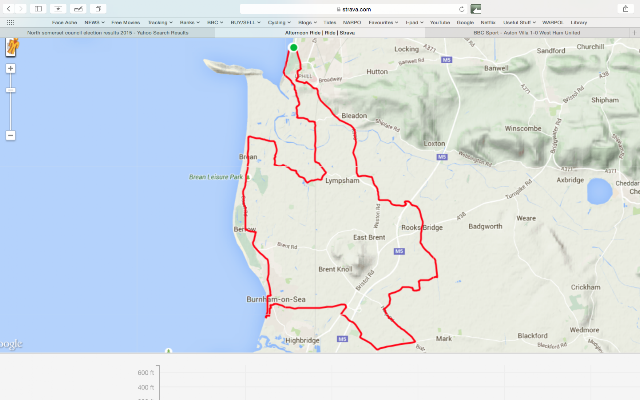The width and height of the screenshot is (640, 400).
Task: Reload the Strava page
Action: pyautogui.click(x=462, y=9)
